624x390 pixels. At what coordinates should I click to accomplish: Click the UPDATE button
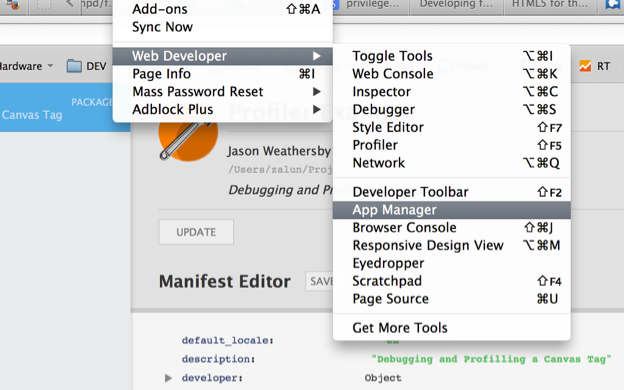[x=196, y=232]
